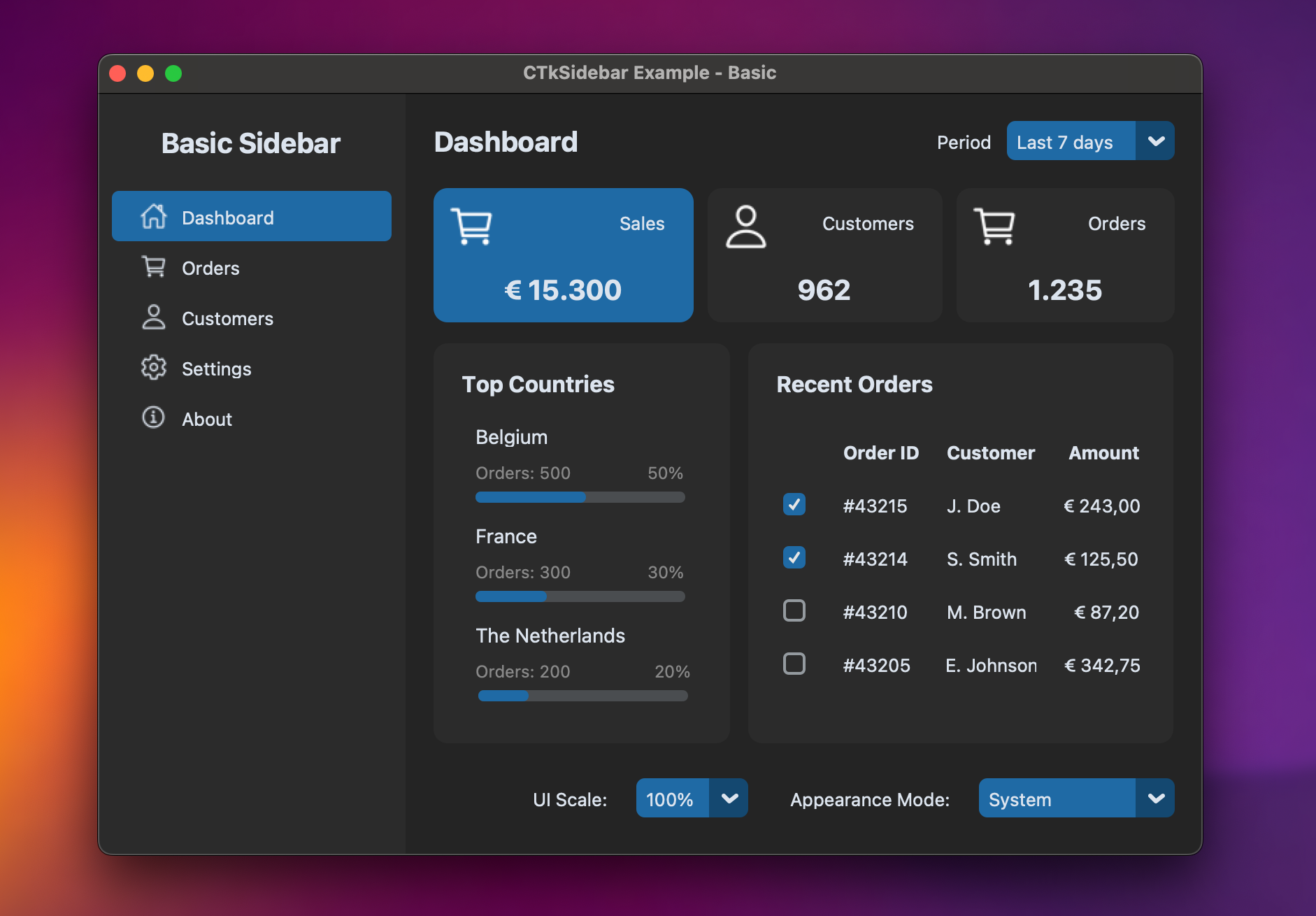Click 'Orders: 300' text under France

[523, 573]
